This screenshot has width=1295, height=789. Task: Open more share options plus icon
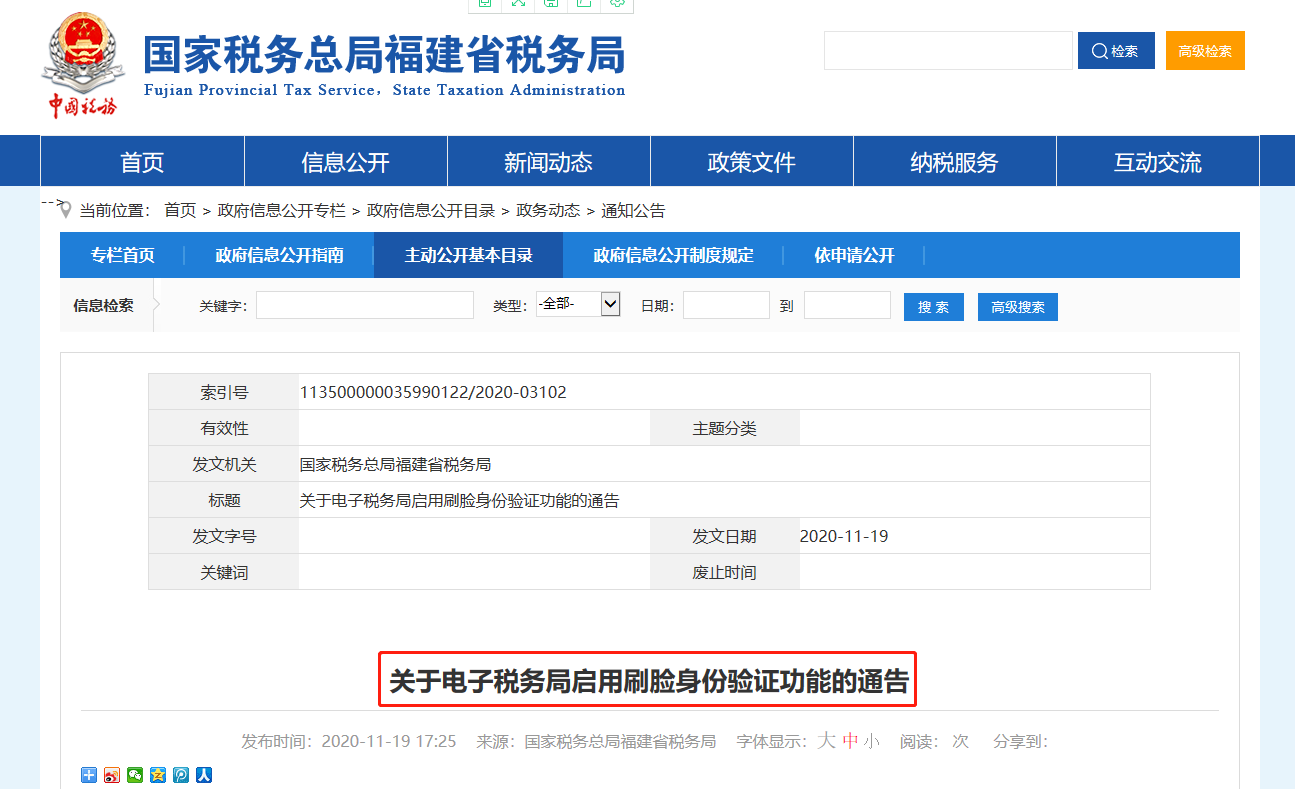89,775
